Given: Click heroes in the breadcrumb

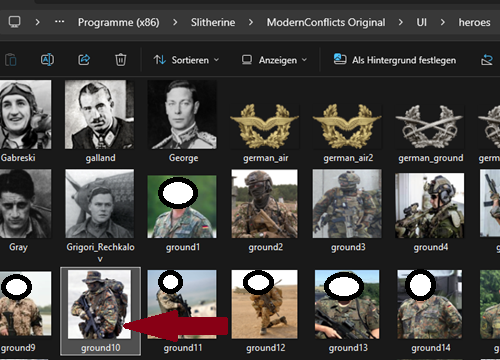Looking at the screenshot, I should coord(474,22).
